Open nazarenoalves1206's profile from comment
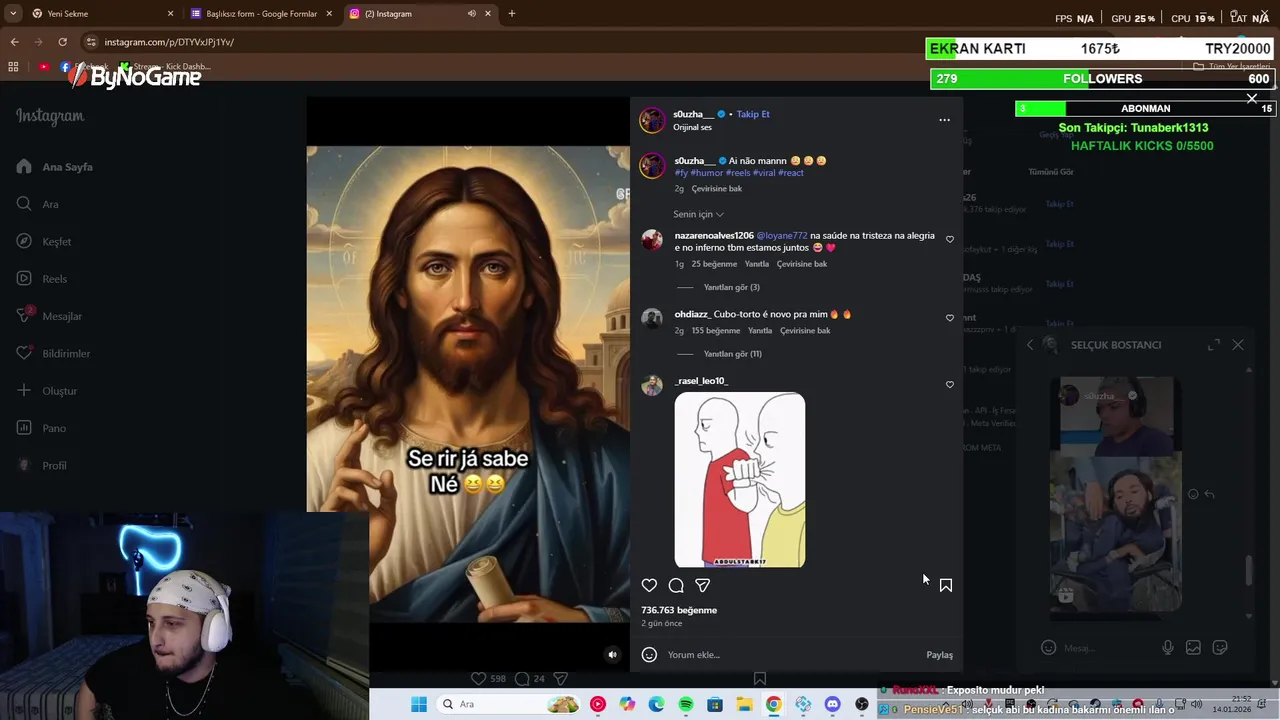1280x720 pixels. (714, 236)
